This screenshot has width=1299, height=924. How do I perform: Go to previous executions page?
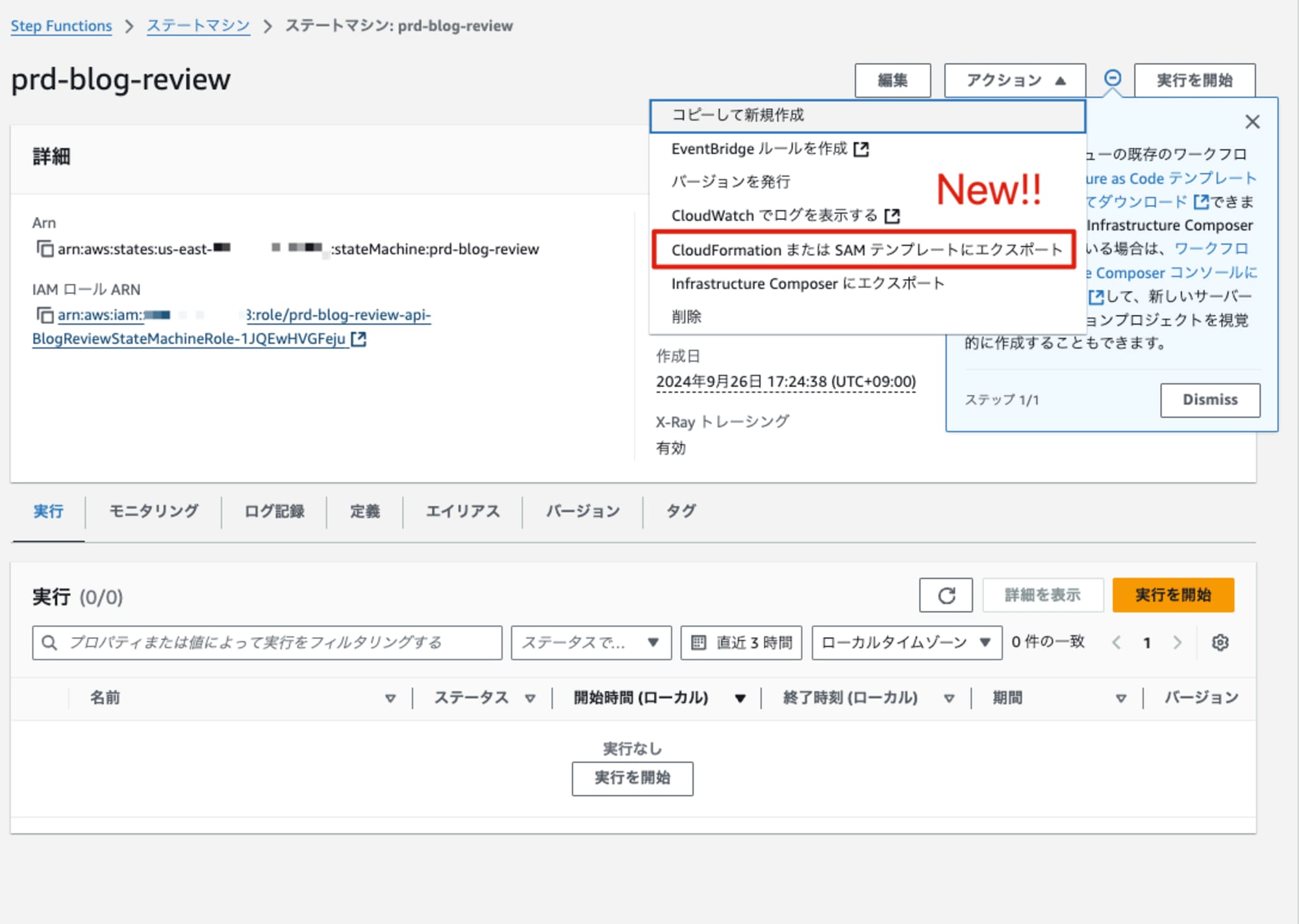[1116, 642]
